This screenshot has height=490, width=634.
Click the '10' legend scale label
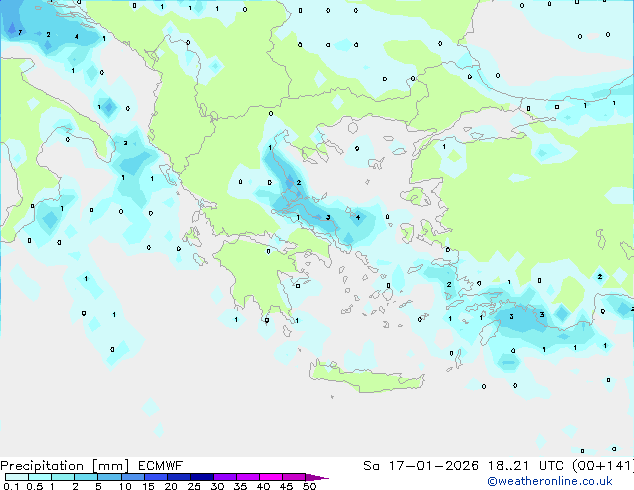coord(125,486)
